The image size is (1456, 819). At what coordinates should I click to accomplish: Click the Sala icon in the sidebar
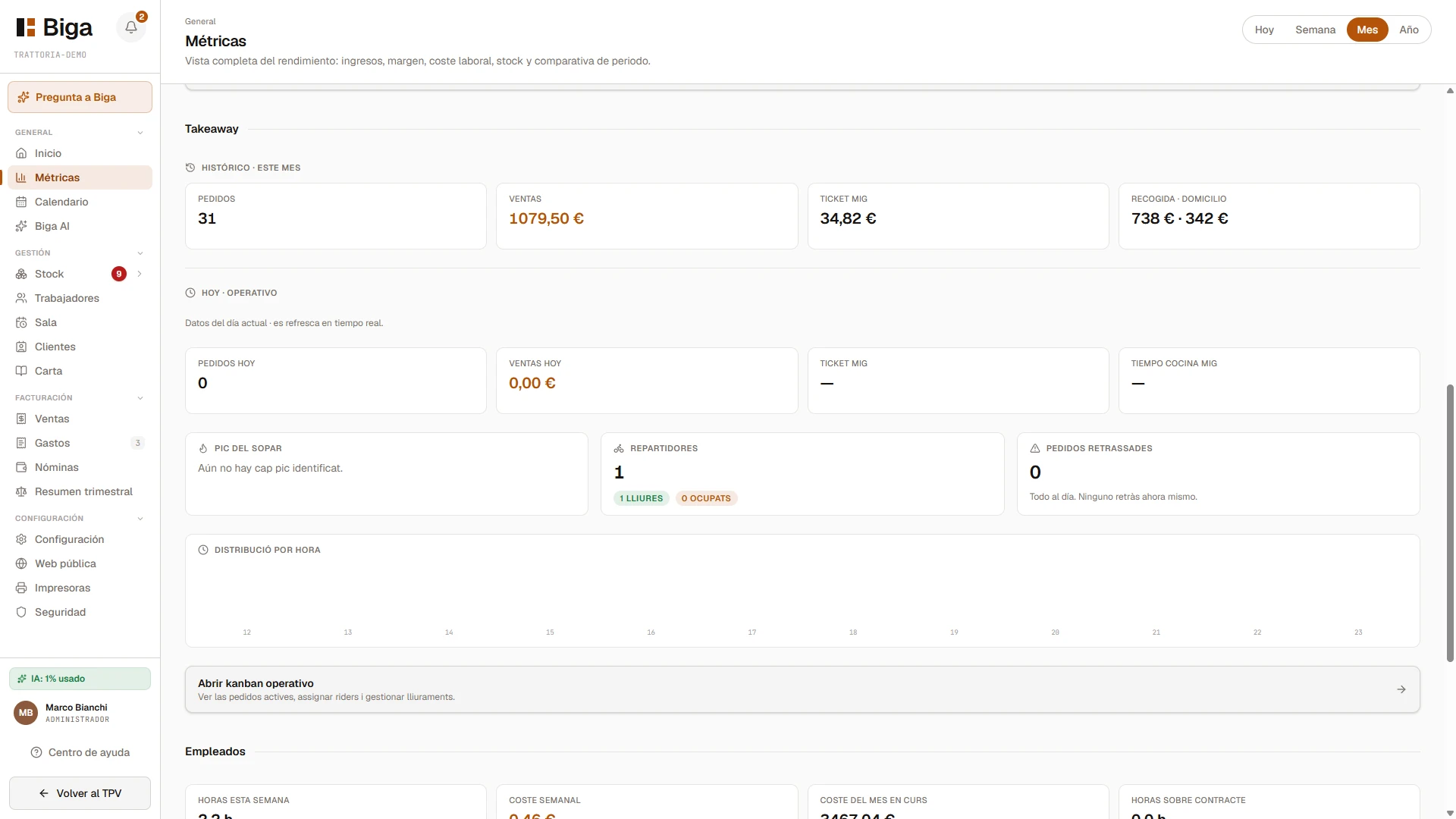(21, 322)
